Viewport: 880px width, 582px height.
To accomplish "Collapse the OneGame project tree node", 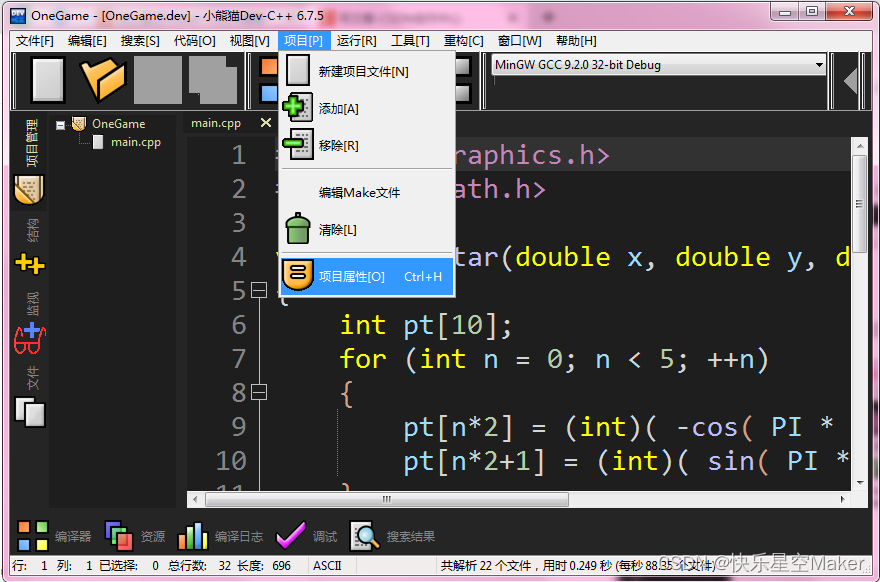I will pyautogui.click(x=61, y=125).
